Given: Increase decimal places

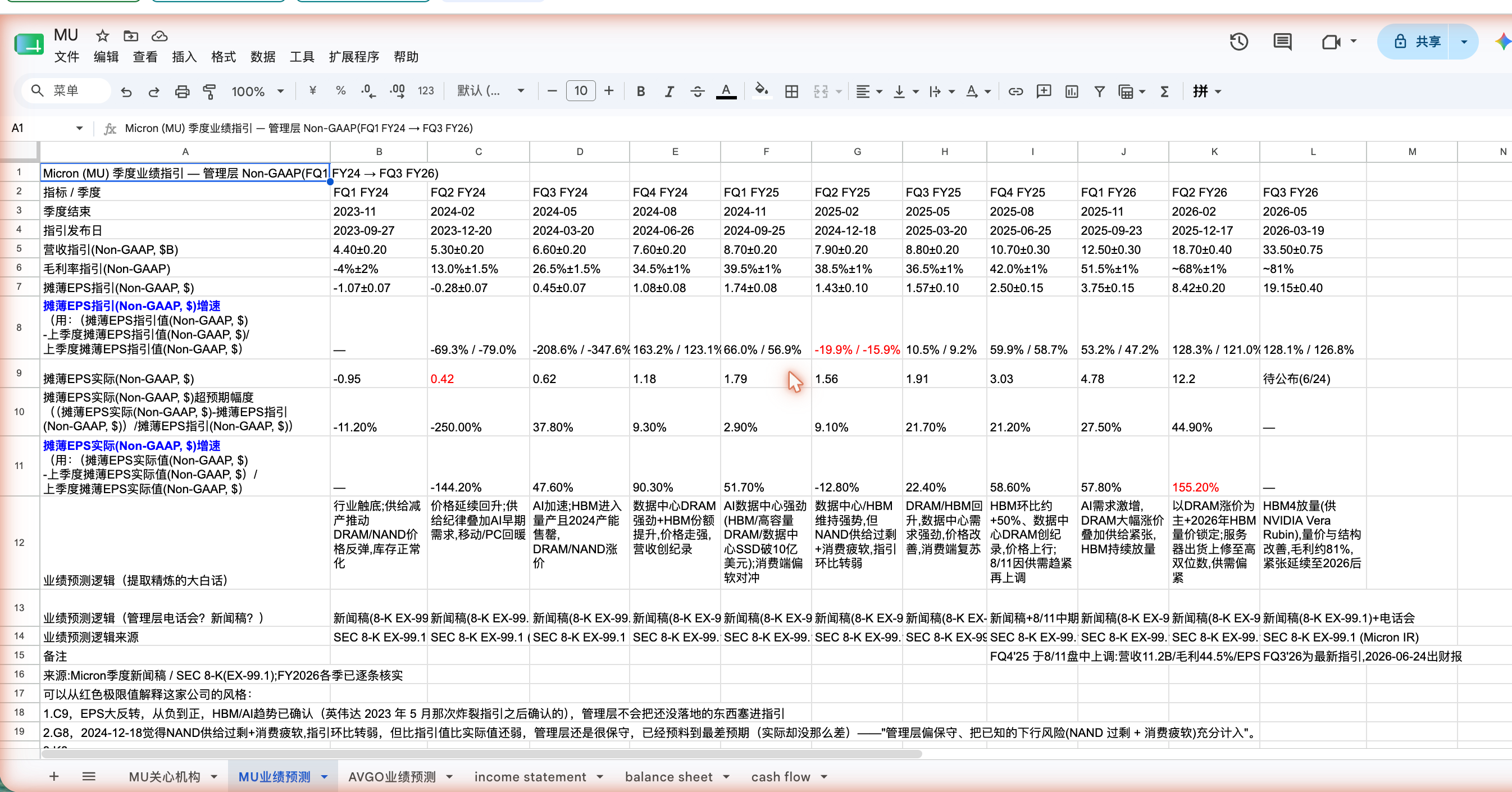Looking at the screenshot, I should click(x=397, y=91).
